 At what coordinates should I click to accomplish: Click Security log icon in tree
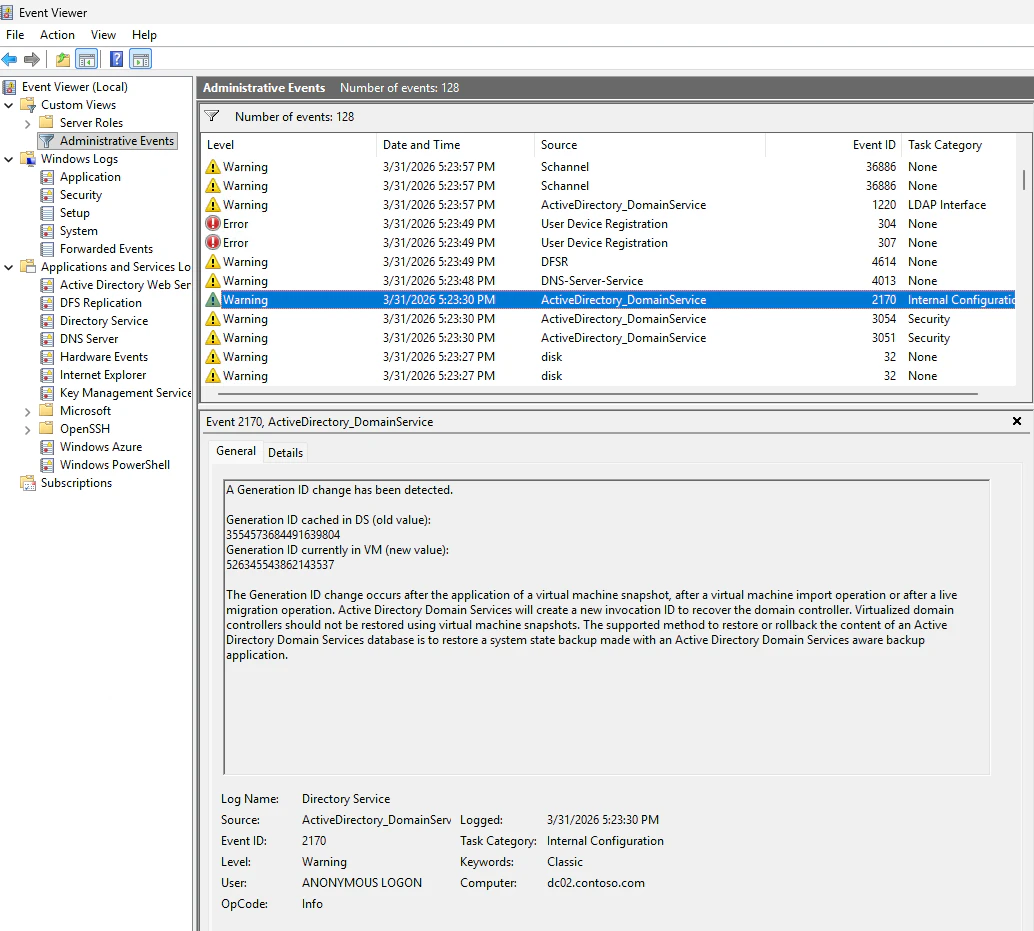[47, 195]
